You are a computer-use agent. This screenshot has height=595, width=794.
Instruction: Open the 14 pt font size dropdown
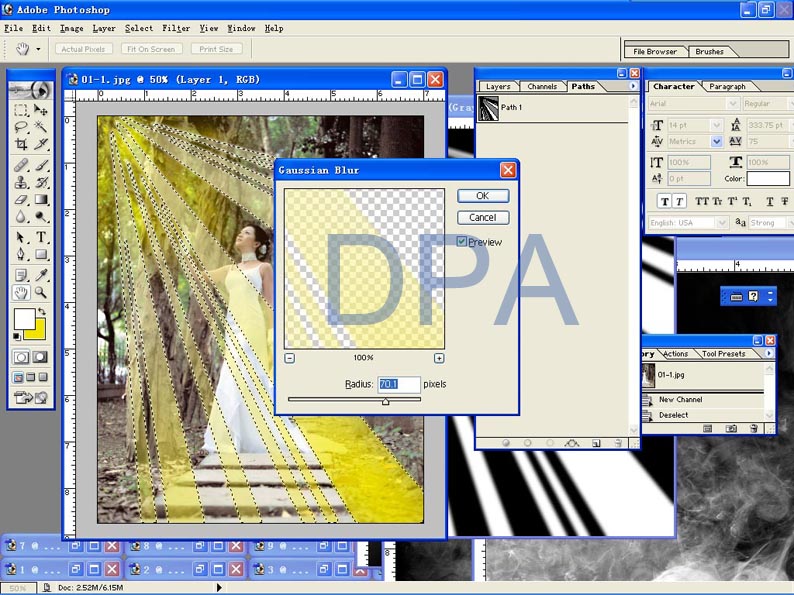pos(716,125)
